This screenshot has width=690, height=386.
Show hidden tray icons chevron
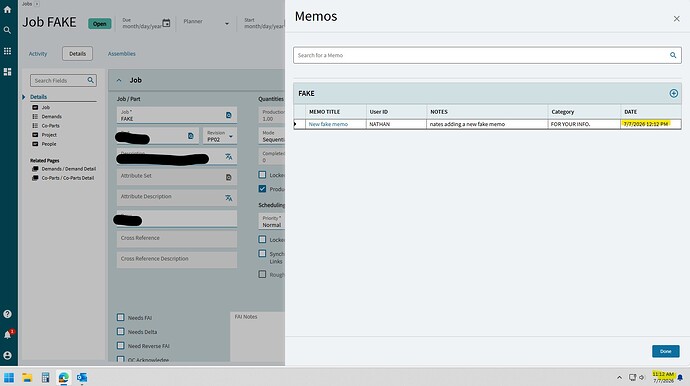[619, 378]
